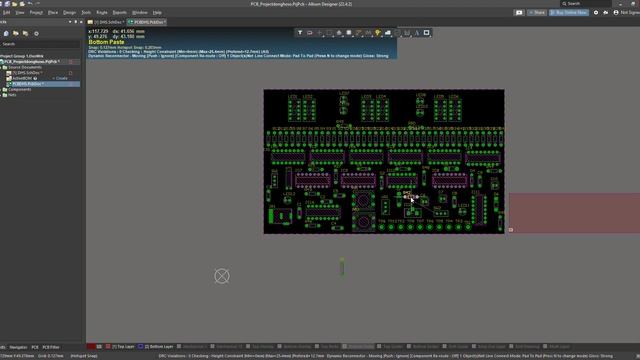The image size is (640, 360).
Task: Open the Place menu
Action: [53, 13]
